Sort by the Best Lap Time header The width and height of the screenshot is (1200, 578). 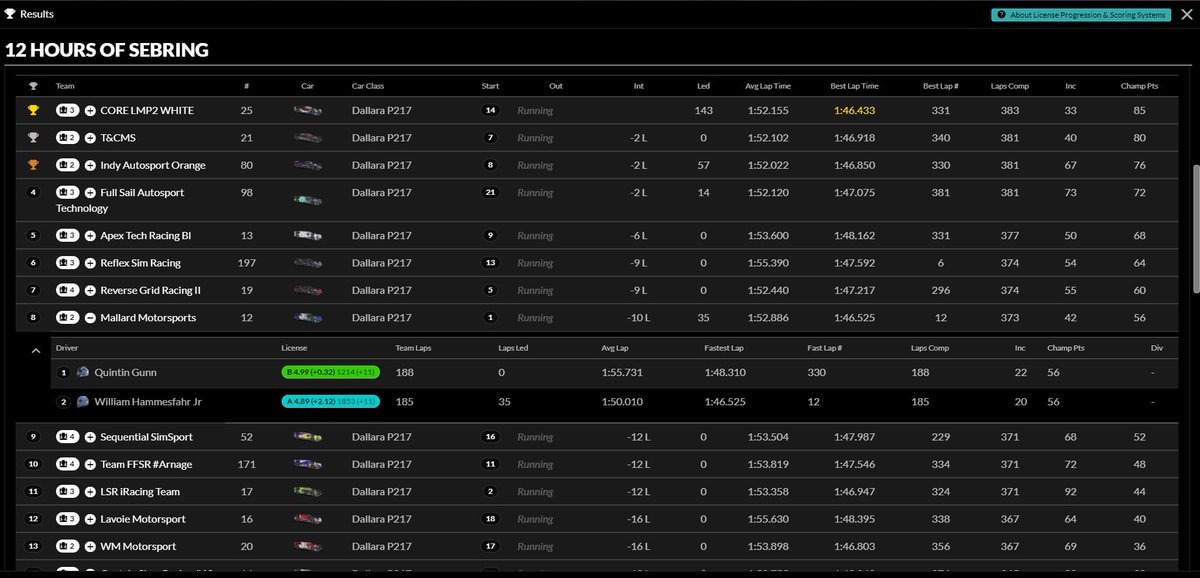coord(855,86)
